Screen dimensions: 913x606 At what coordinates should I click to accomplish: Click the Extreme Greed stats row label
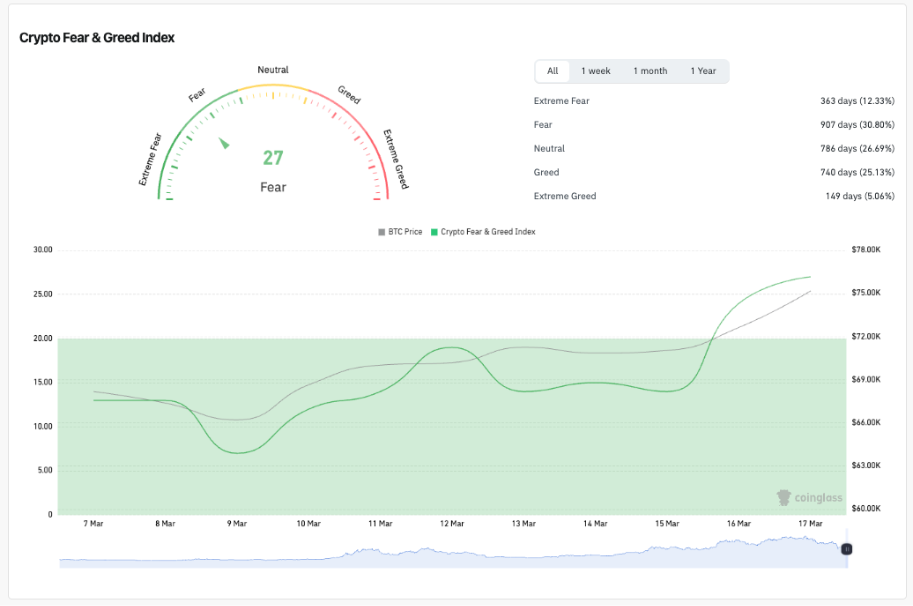point(565,196)
